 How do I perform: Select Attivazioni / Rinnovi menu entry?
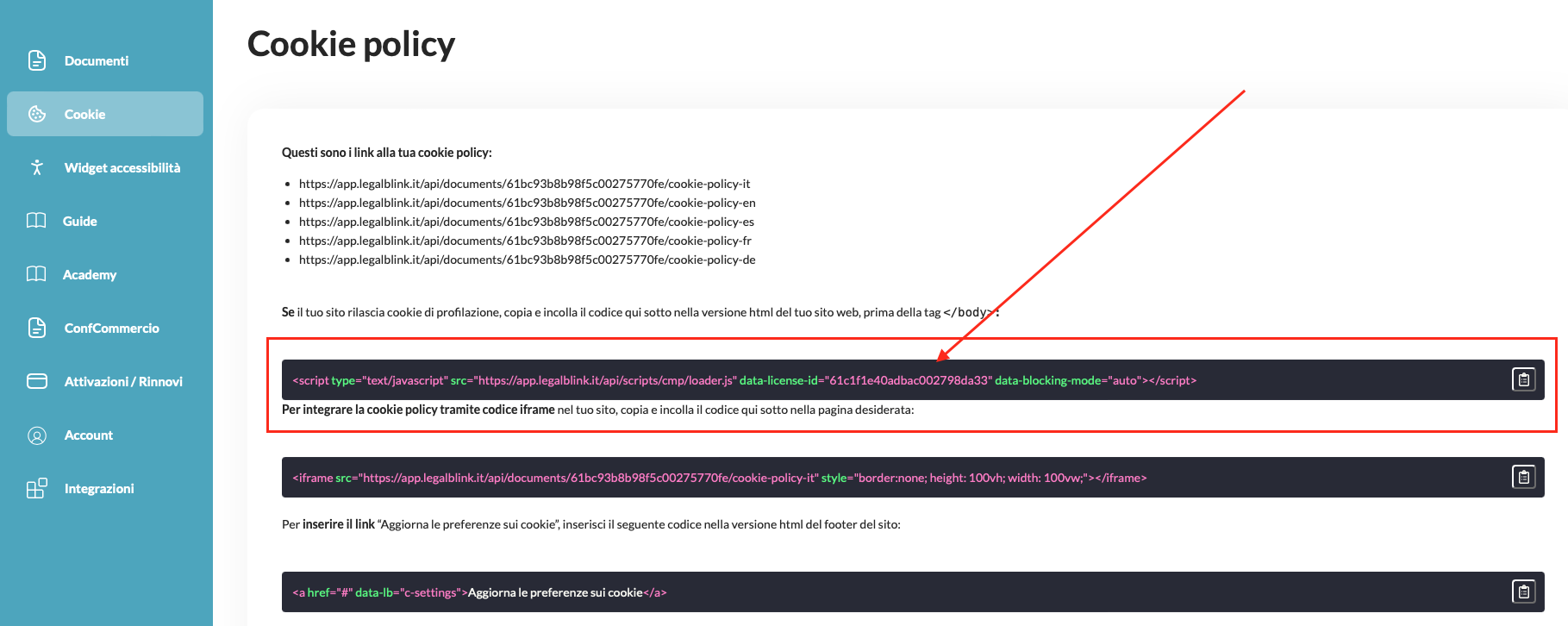[123, 382]
